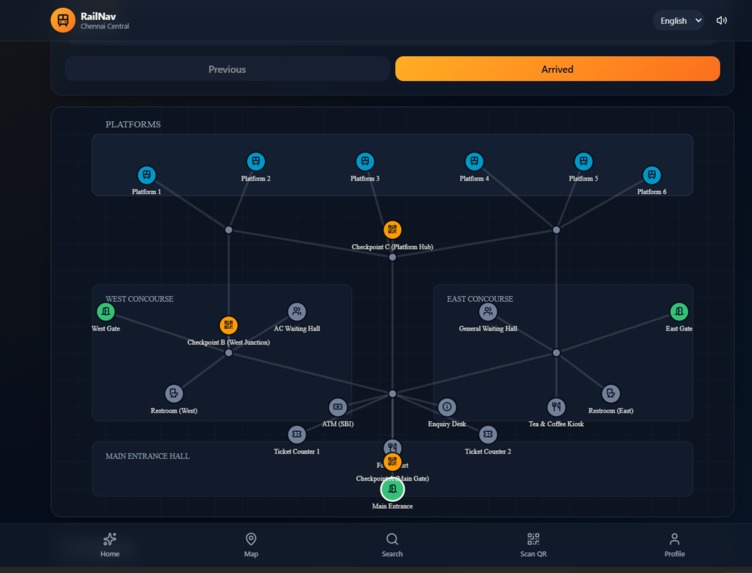Select the Platform 4 node icon
Viewport: 752px width, 573px height.
pos(474,162)
